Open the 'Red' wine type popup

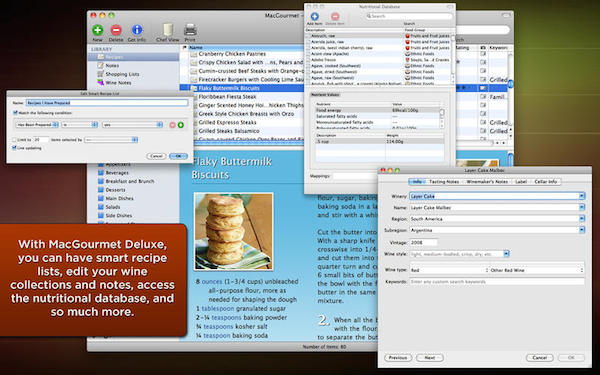[x=449, y=270]
